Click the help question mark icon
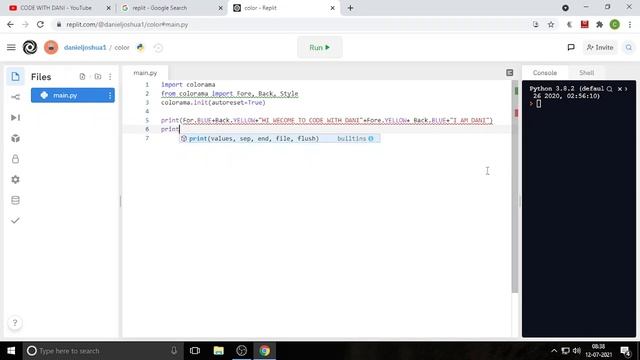 click(x=15, y=323)
